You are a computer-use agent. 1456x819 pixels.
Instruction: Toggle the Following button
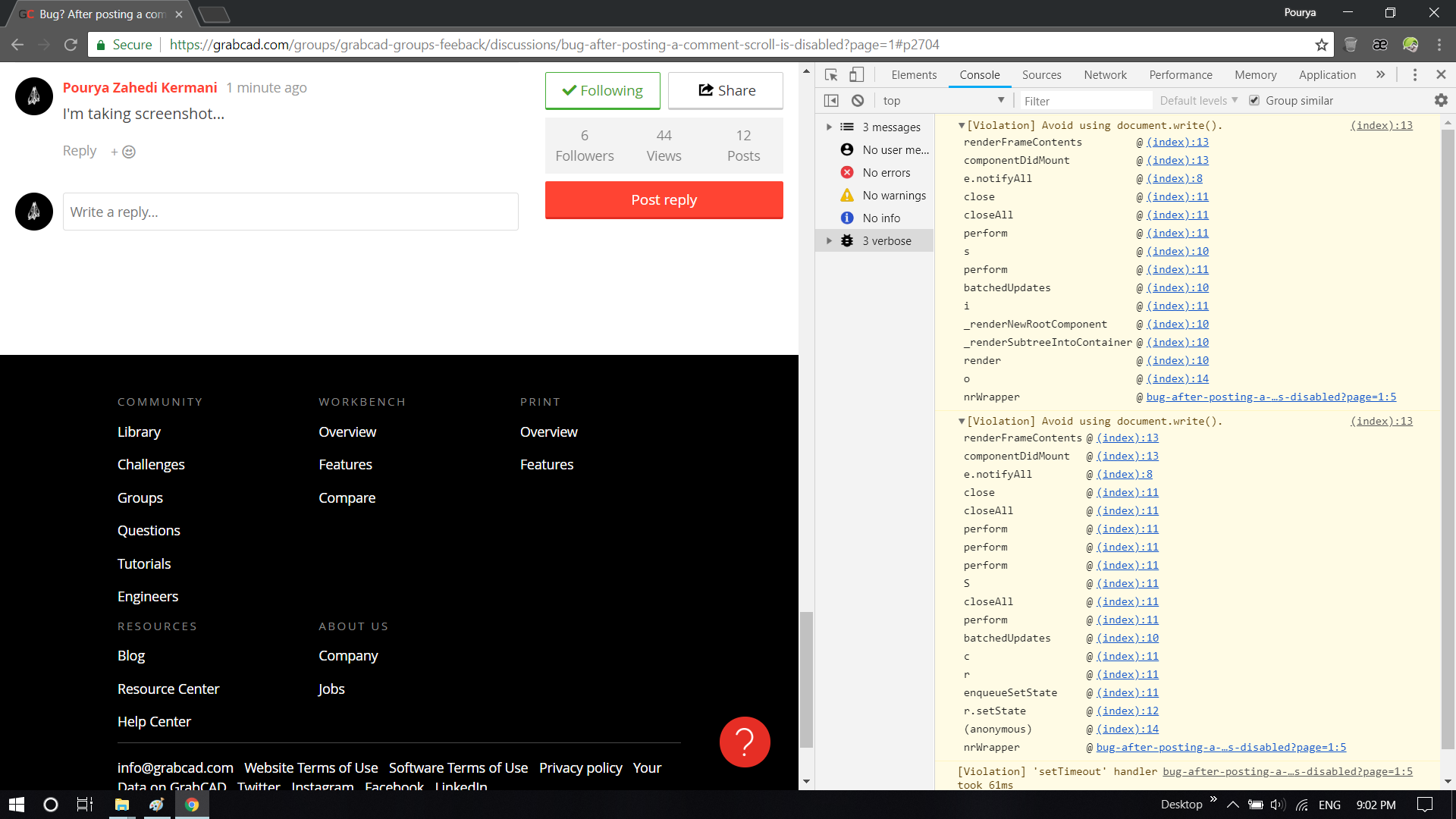603,91
